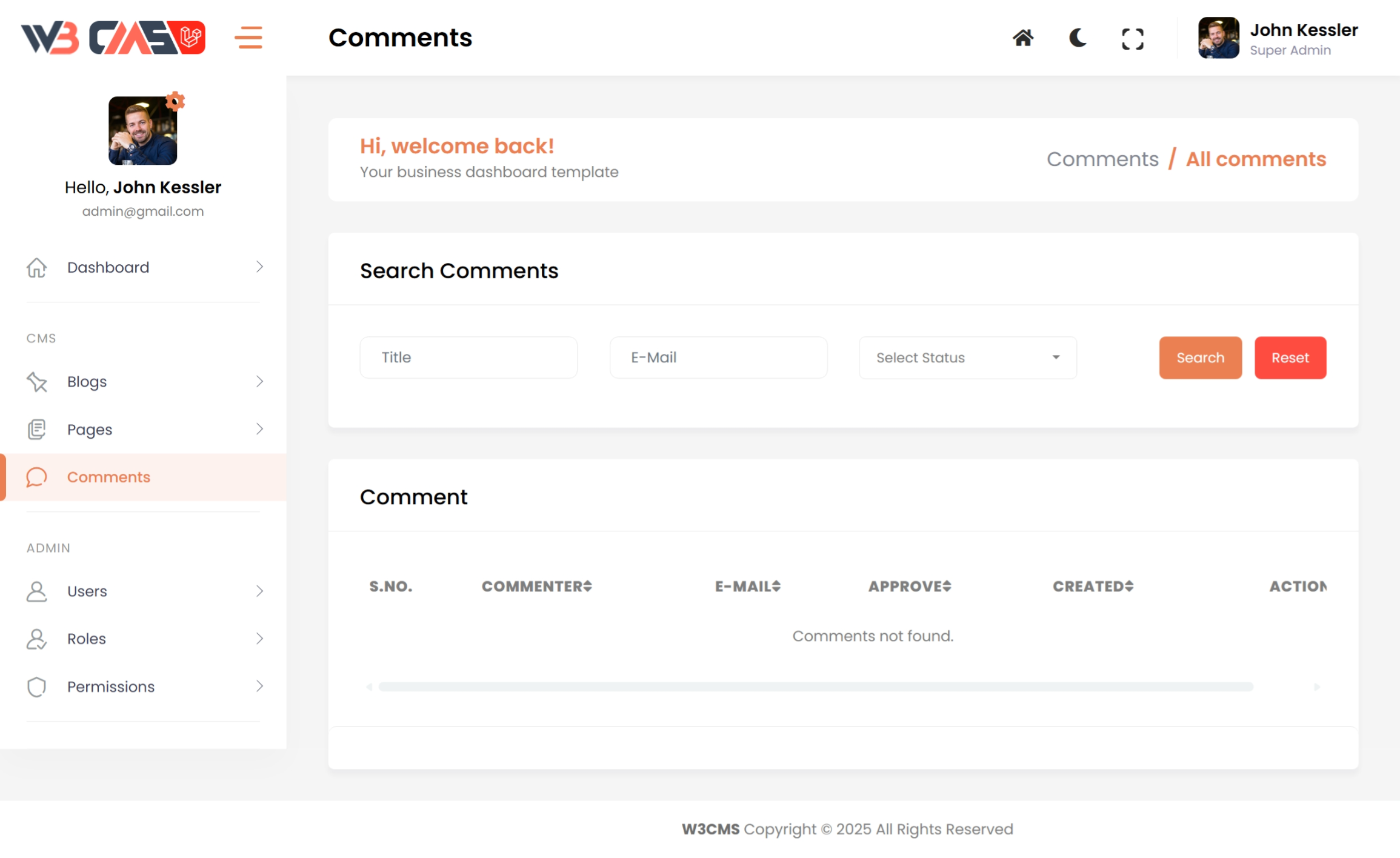Click the table horizontal scrollbar

tap(815, 687)
